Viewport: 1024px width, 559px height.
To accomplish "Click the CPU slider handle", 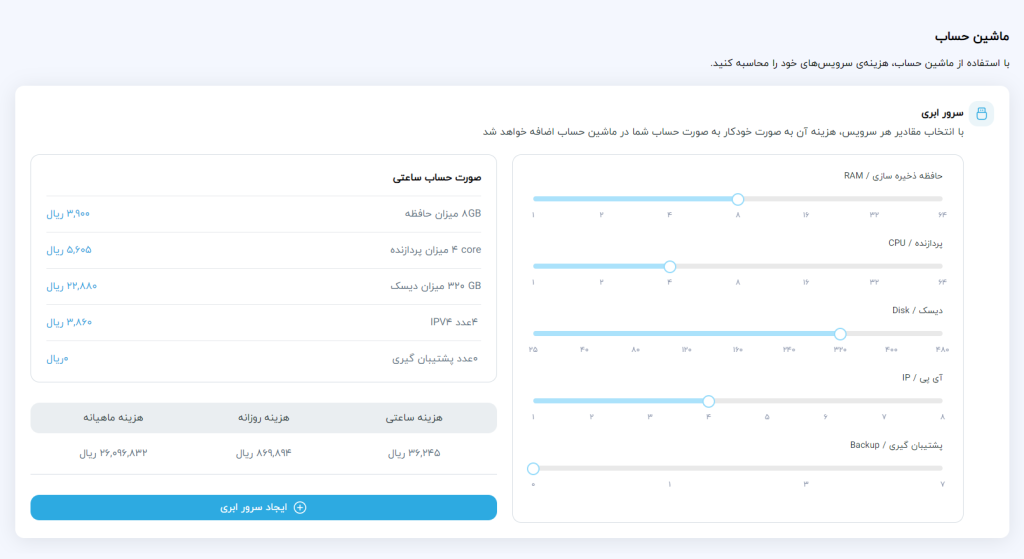I will click(x=670, y=266).
